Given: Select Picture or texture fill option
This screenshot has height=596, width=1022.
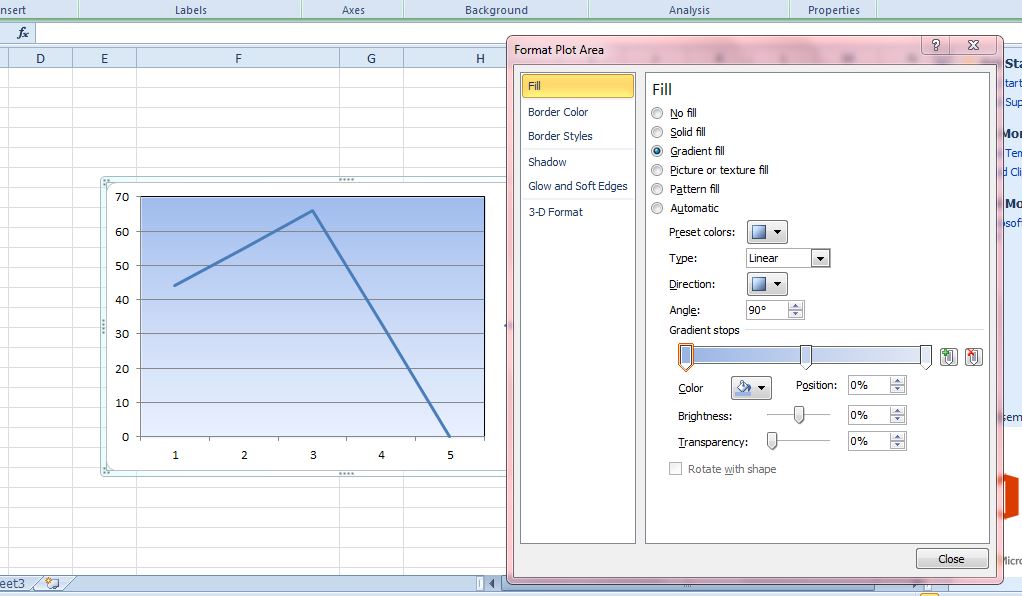Looking at the screenshot, I should [x=657, y=170].
